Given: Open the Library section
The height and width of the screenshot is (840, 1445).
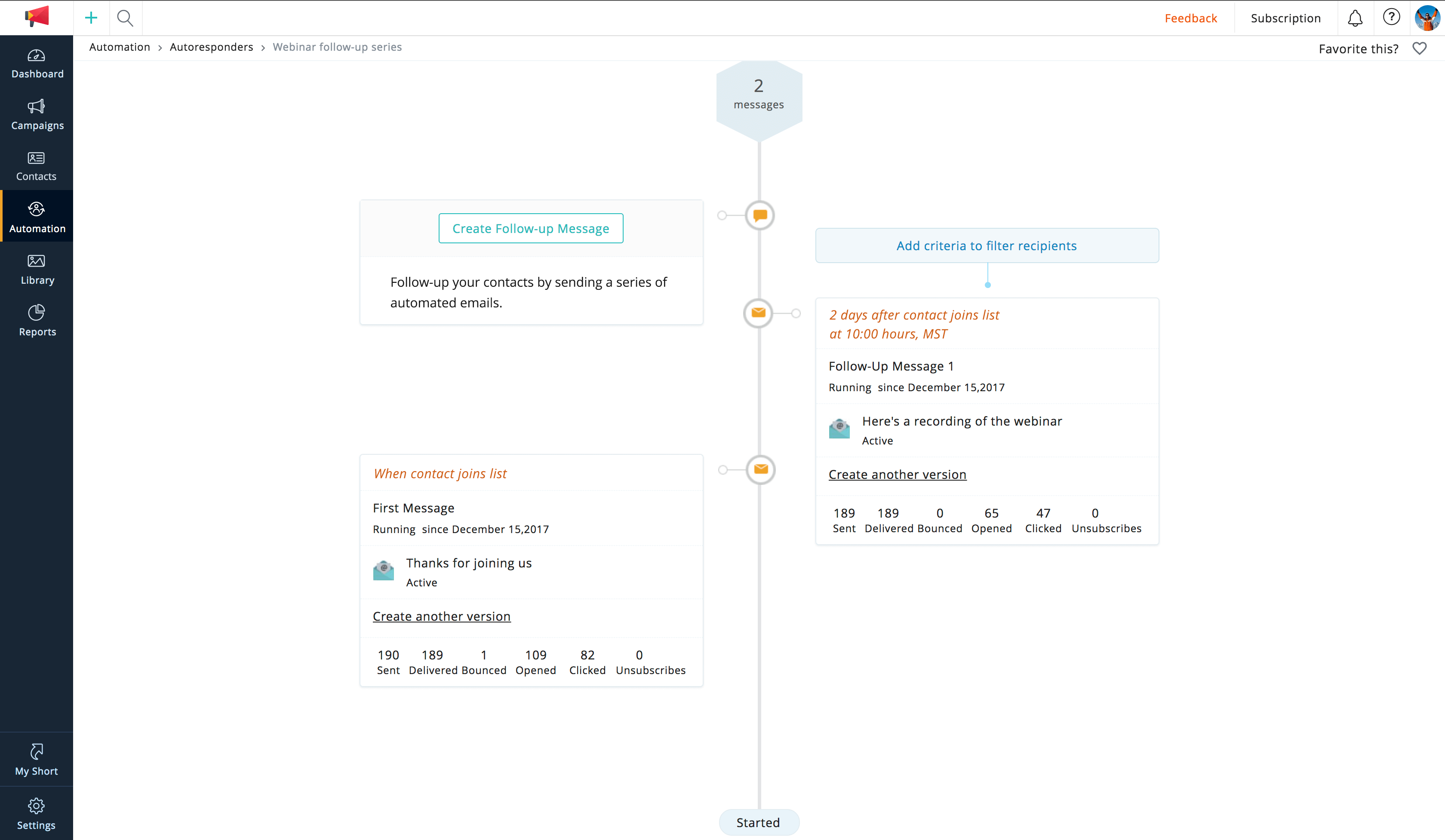Looking at the screenshot, I should pyautogui.click(x=37, y=270).
